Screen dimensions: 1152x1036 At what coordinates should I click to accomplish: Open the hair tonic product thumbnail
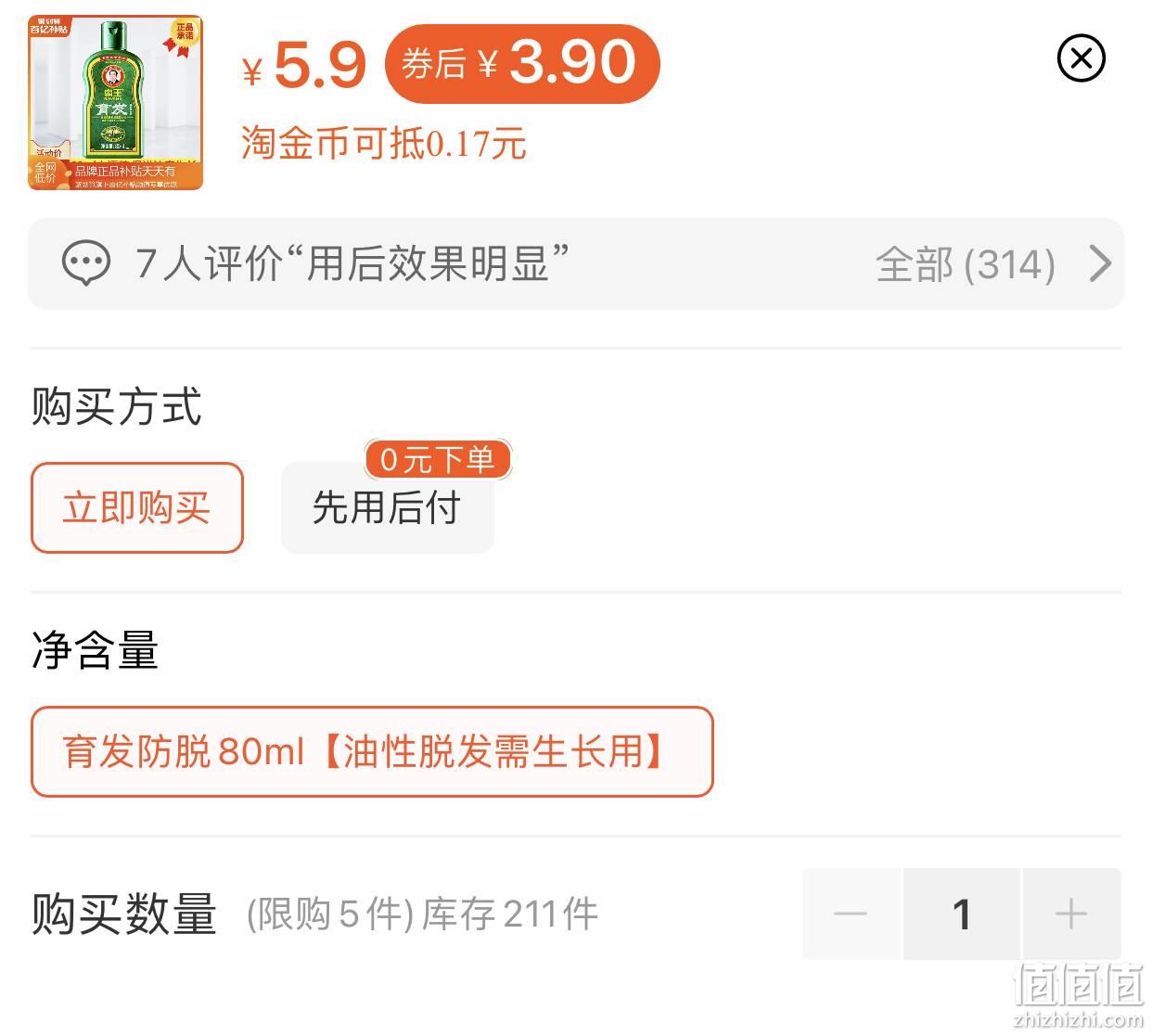point(115,102)
